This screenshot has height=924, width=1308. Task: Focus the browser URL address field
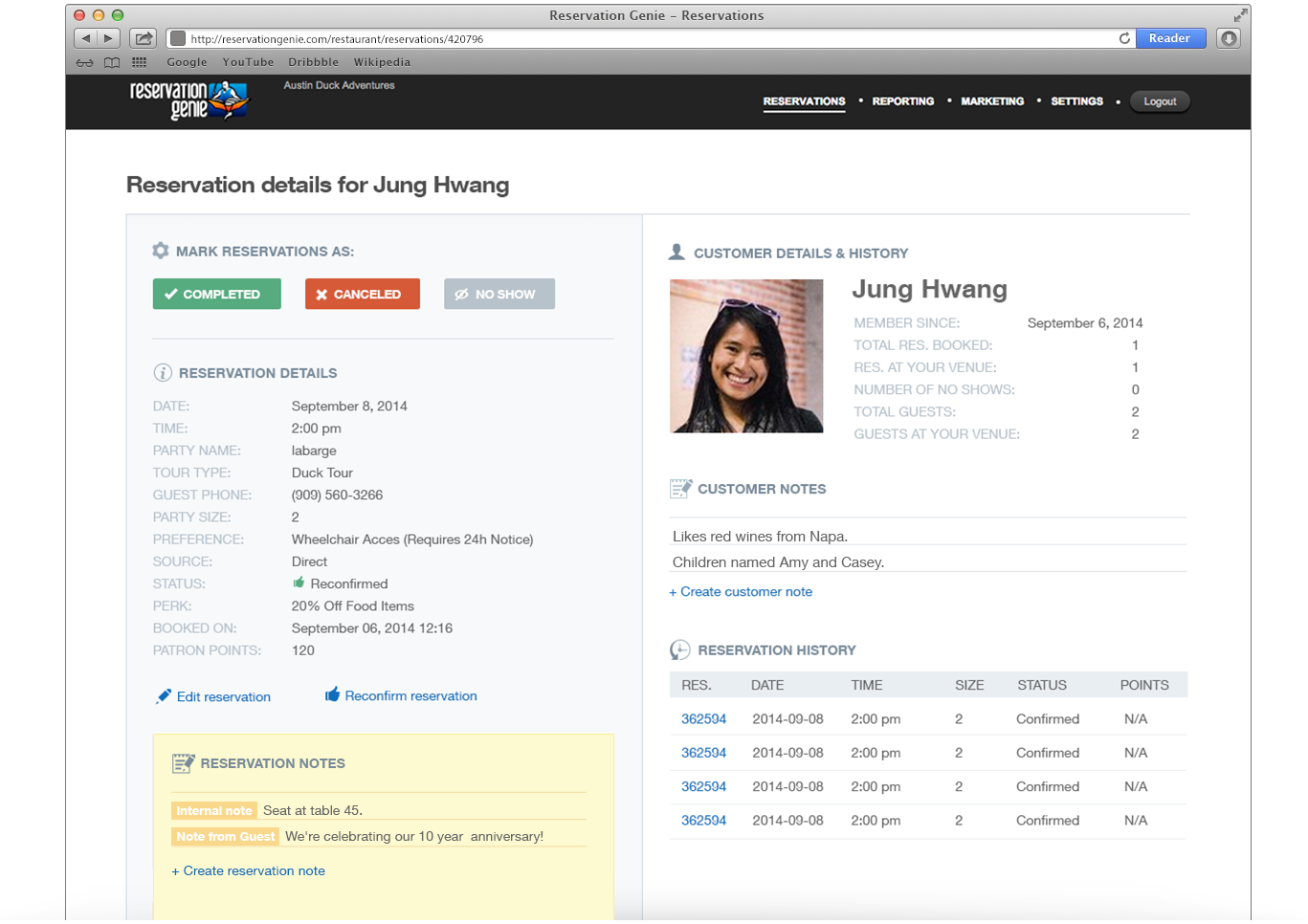[651, 38]
